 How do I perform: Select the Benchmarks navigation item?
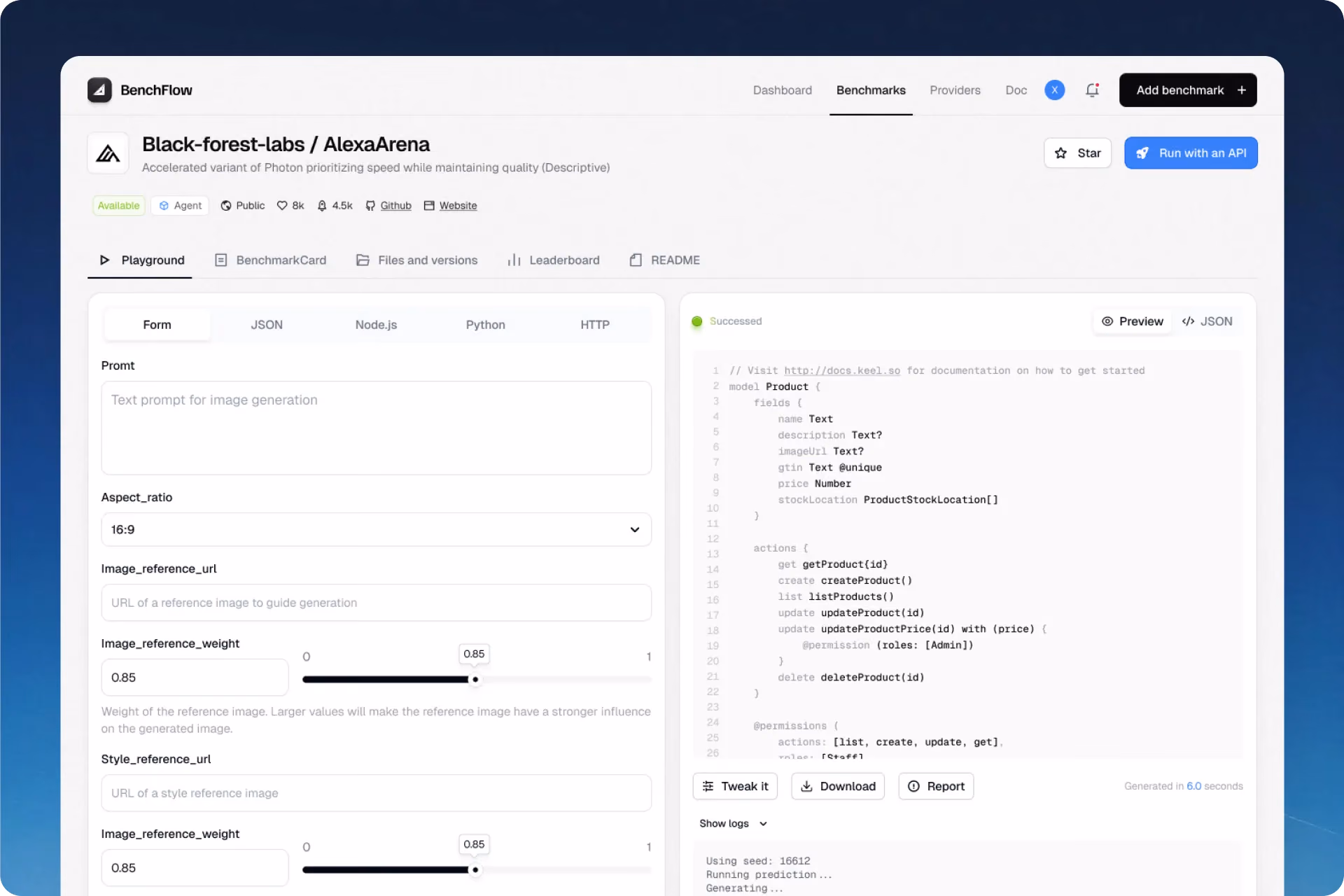tap(871, 90)
